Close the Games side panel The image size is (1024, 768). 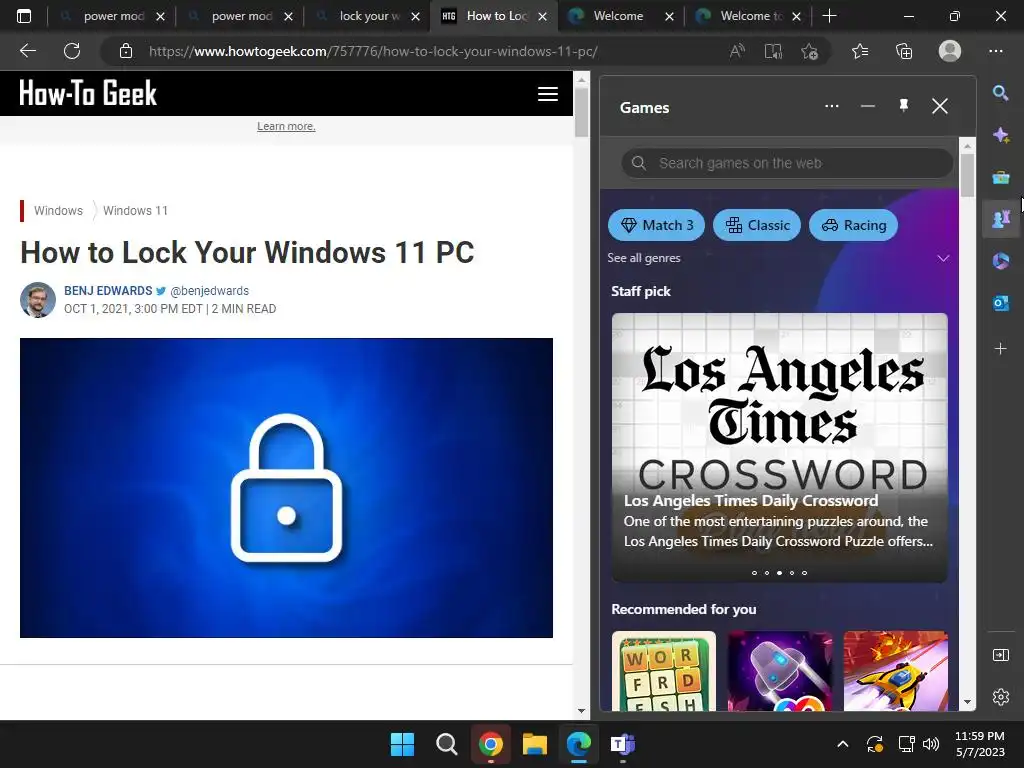(x=940, y=106)
